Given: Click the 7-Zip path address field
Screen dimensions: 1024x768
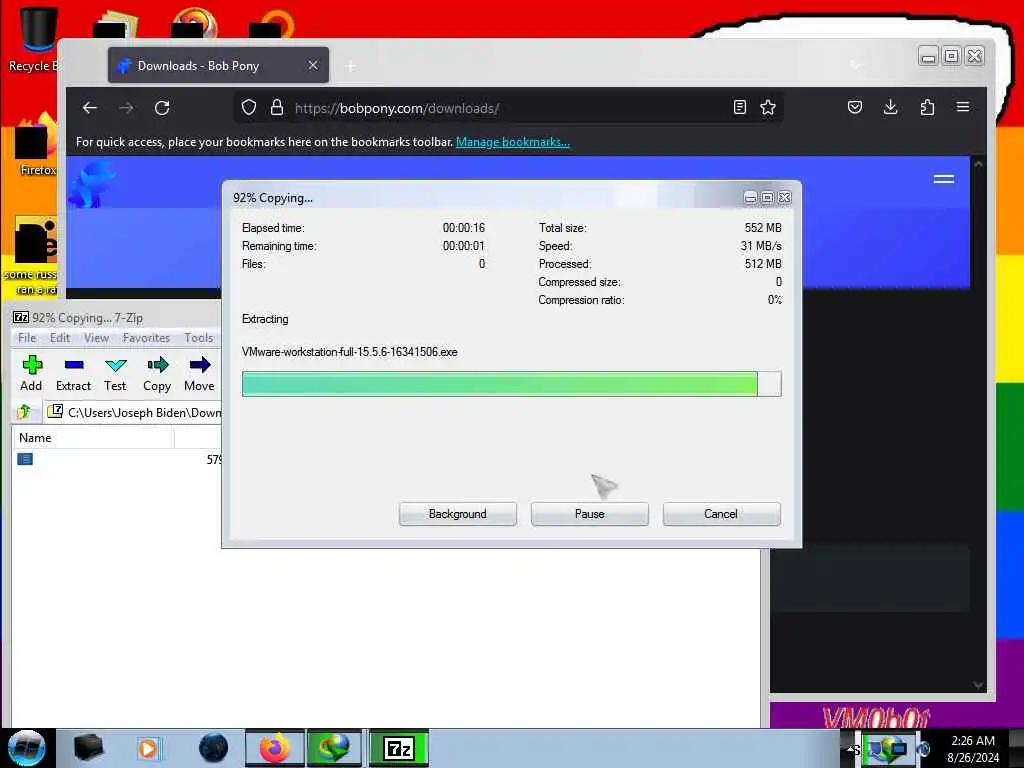Looking at the screenshot, I should pyautogui.click(x=135, y=412).
